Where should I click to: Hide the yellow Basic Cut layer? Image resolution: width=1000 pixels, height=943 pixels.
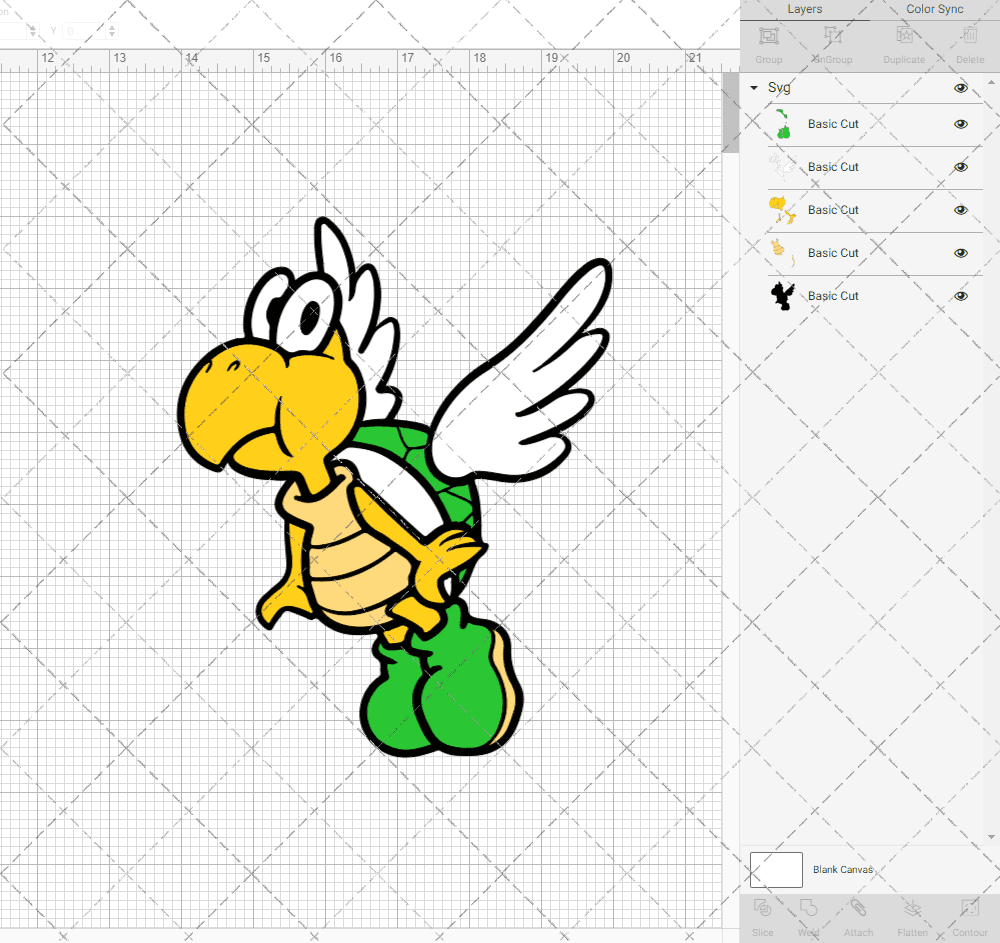pos(960,210)
